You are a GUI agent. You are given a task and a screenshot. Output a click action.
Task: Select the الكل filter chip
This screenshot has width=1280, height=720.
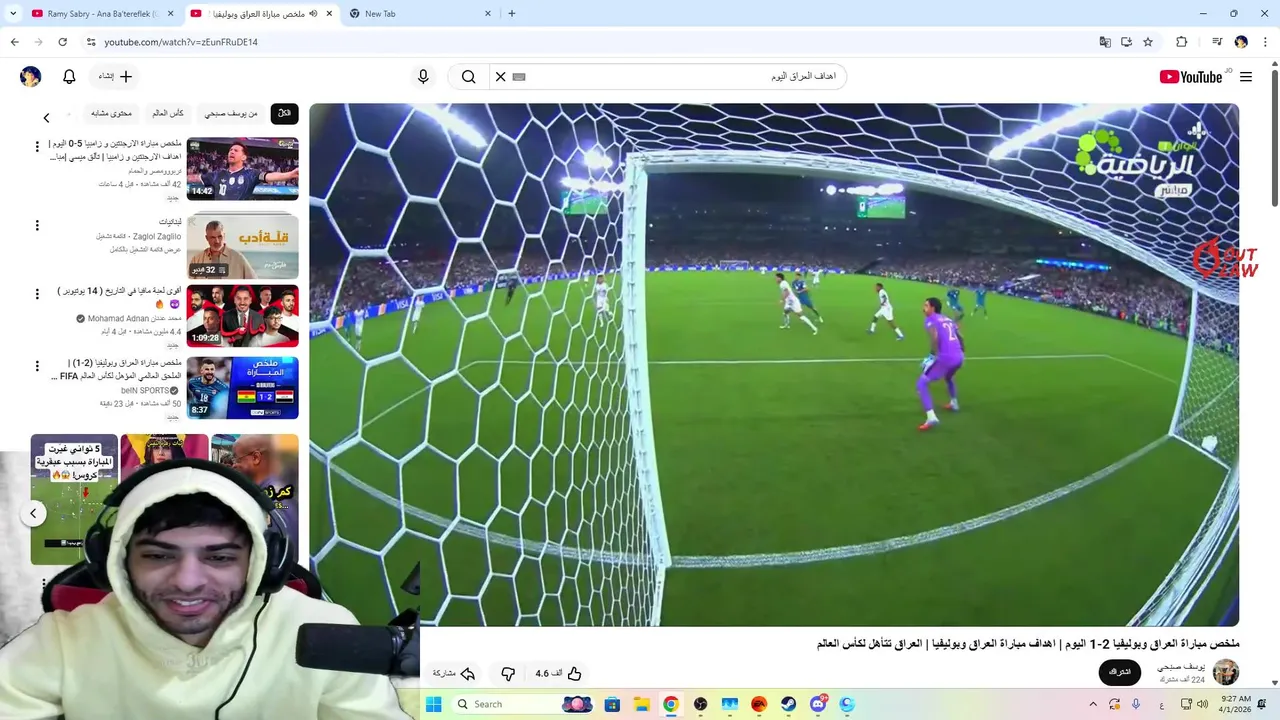coord(285,114)
